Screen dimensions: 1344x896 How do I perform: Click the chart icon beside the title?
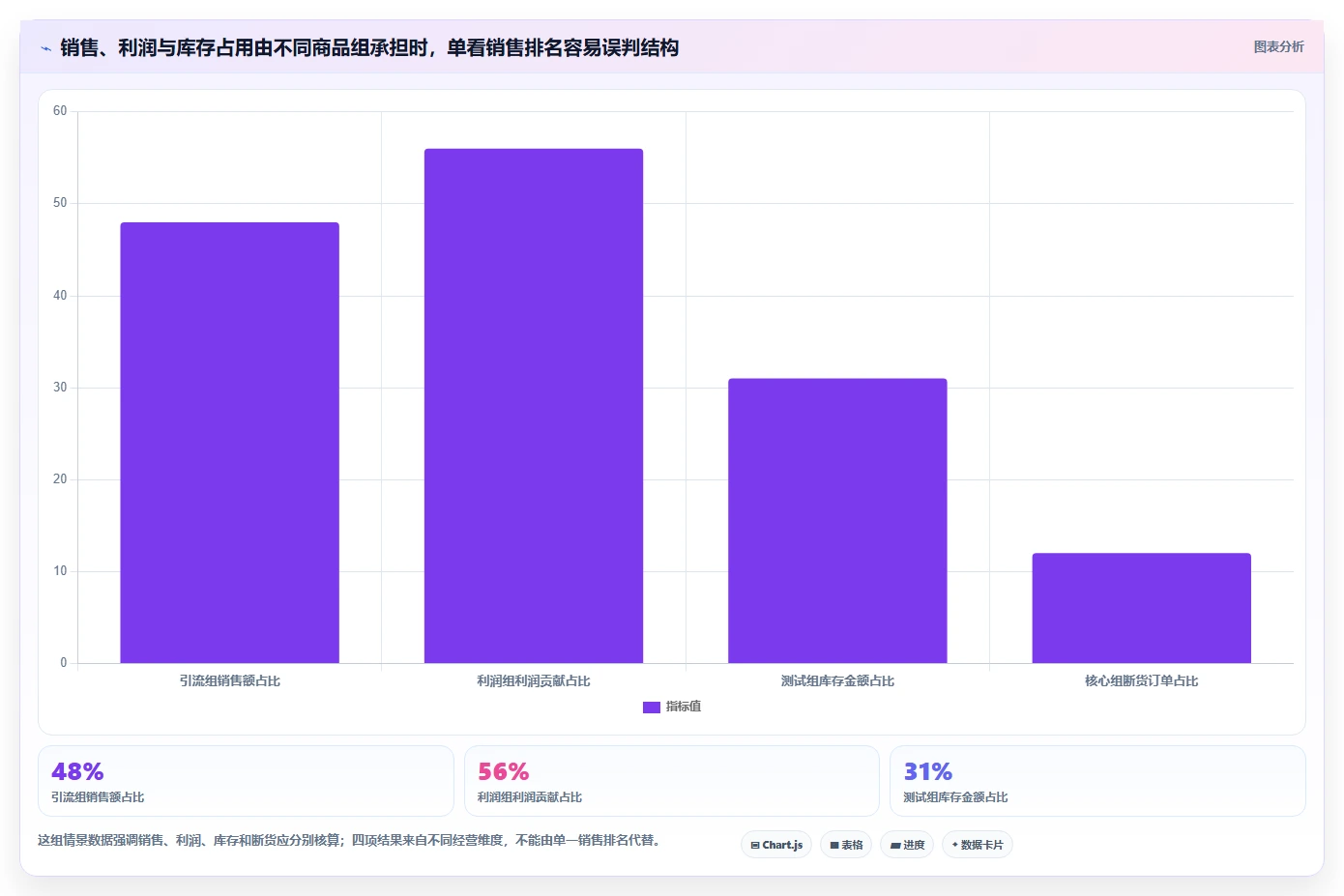45,48
